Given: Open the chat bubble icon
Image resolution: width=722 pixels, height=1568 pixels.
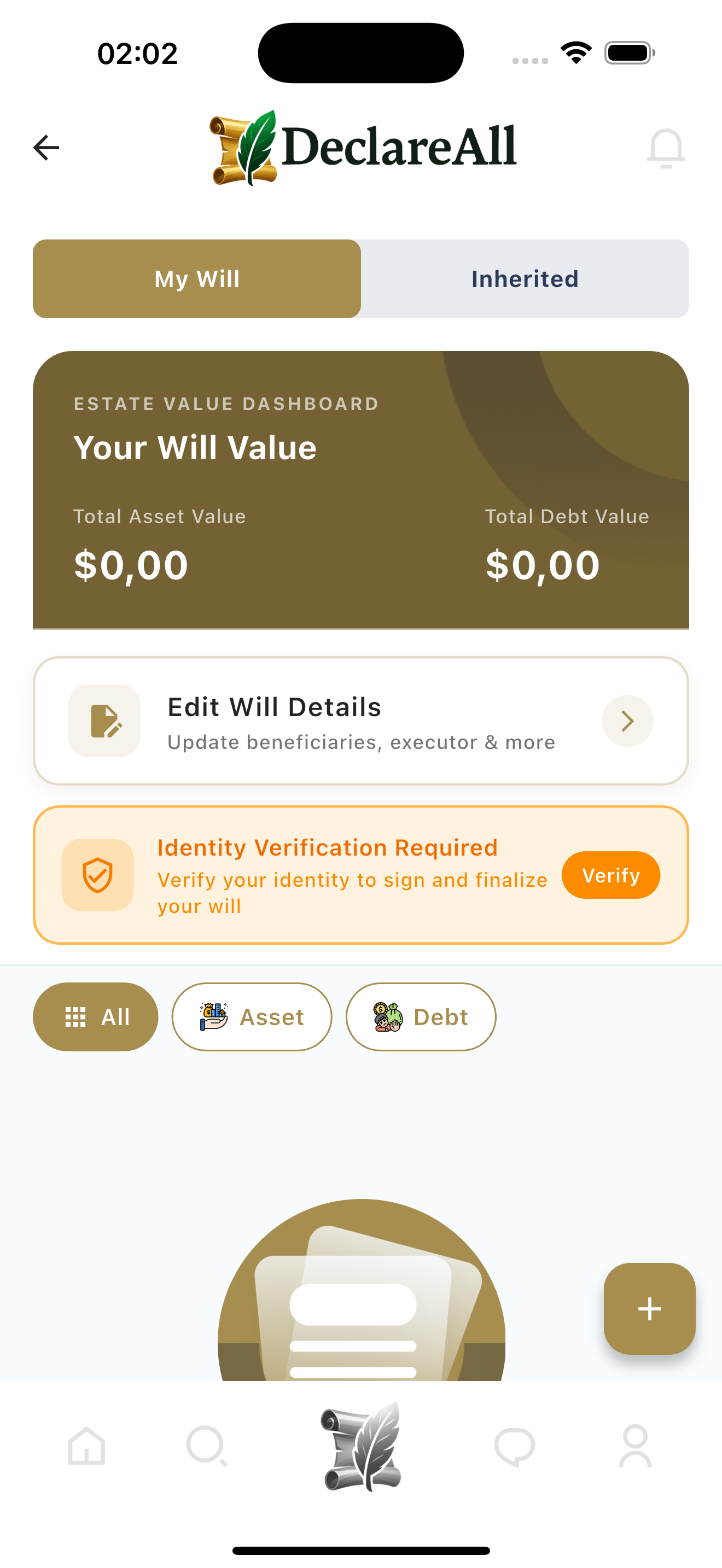Looking at the screenshot, I should tap(514, 1447).
